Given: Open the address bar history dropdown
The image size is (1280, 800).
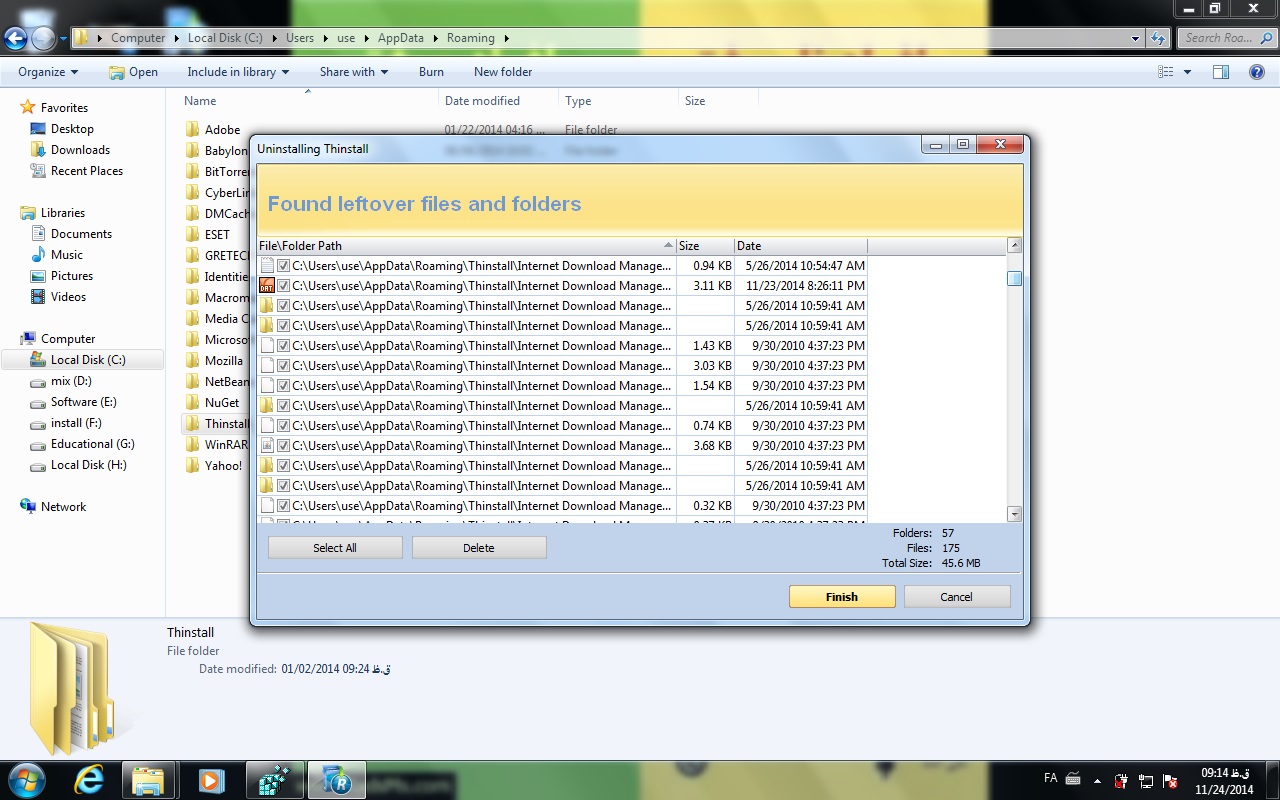Looking at the screenshot, I should coord(1135,38).
